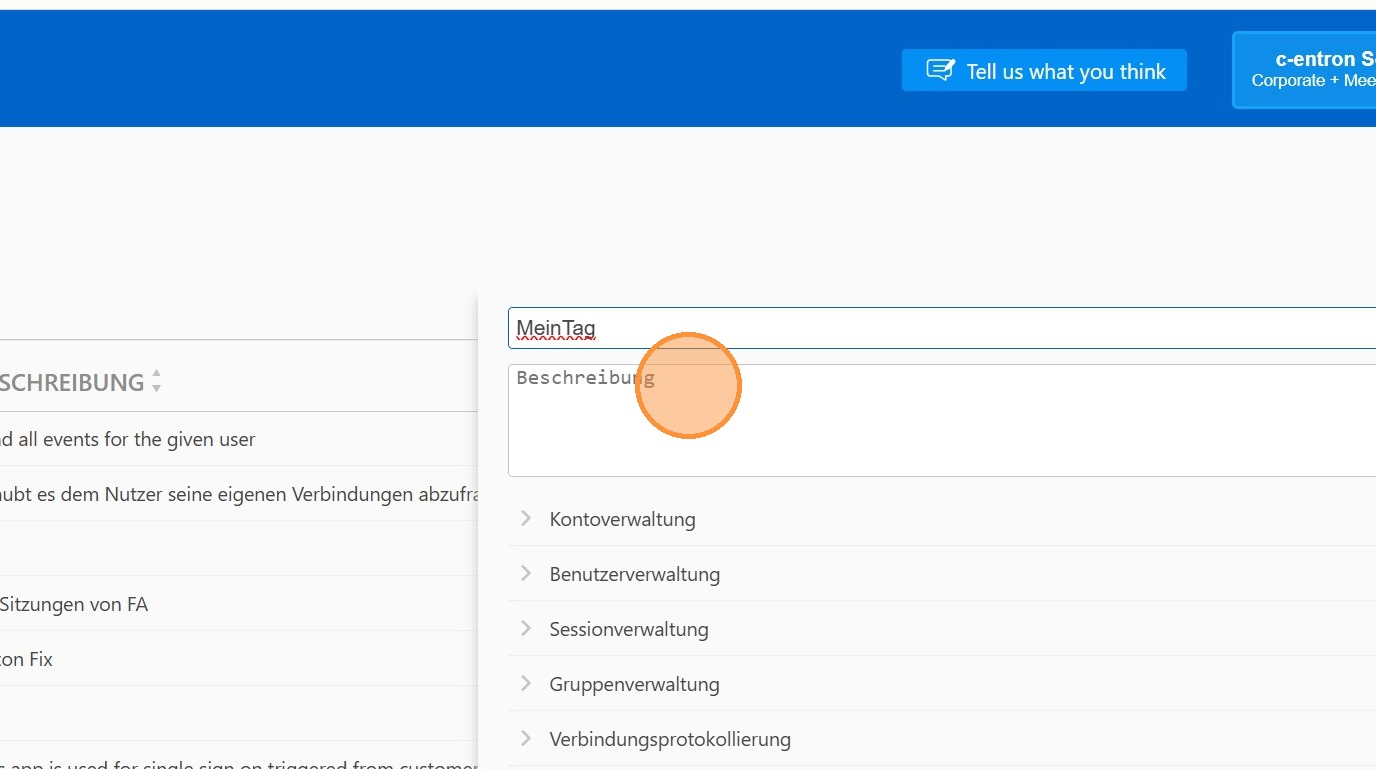Click the name field containing MeinTag

point(940,328)
